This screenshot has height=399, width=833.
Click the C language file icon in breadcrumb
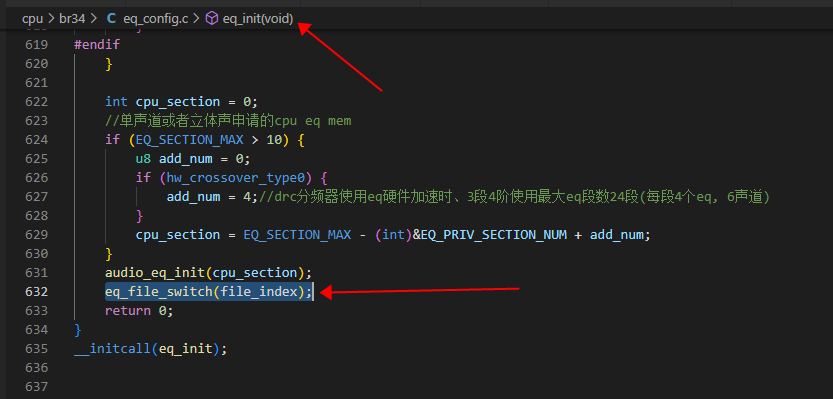tap(111, 19)
